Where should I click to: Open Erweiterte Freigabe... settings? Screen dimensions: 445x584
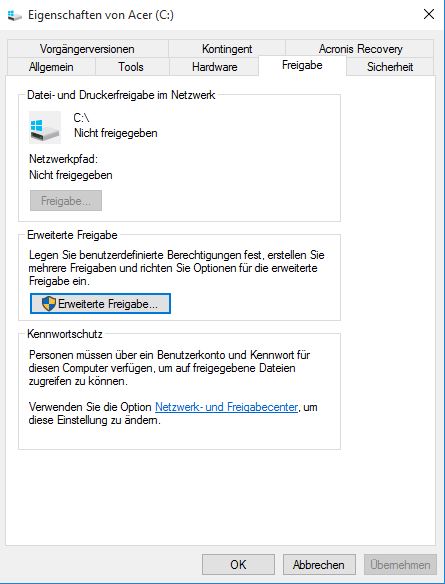tap(100, 304)
